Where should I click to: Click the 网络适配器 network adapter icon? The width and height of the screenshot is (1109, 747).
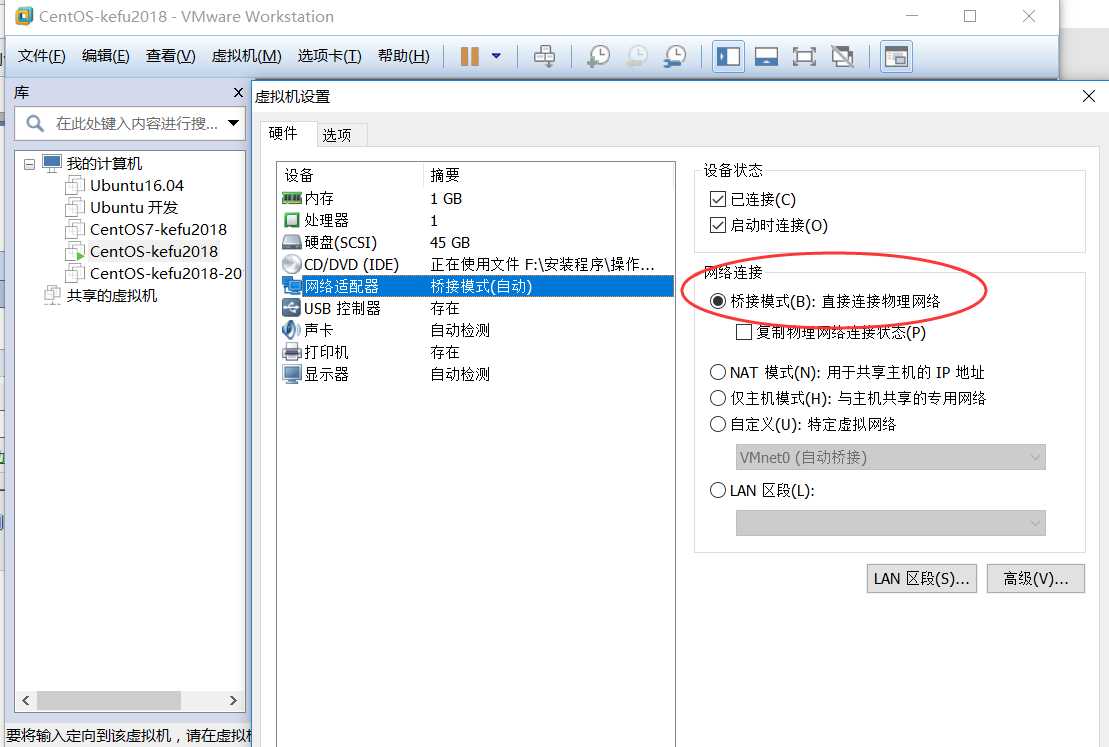click(x=292, y=286)
